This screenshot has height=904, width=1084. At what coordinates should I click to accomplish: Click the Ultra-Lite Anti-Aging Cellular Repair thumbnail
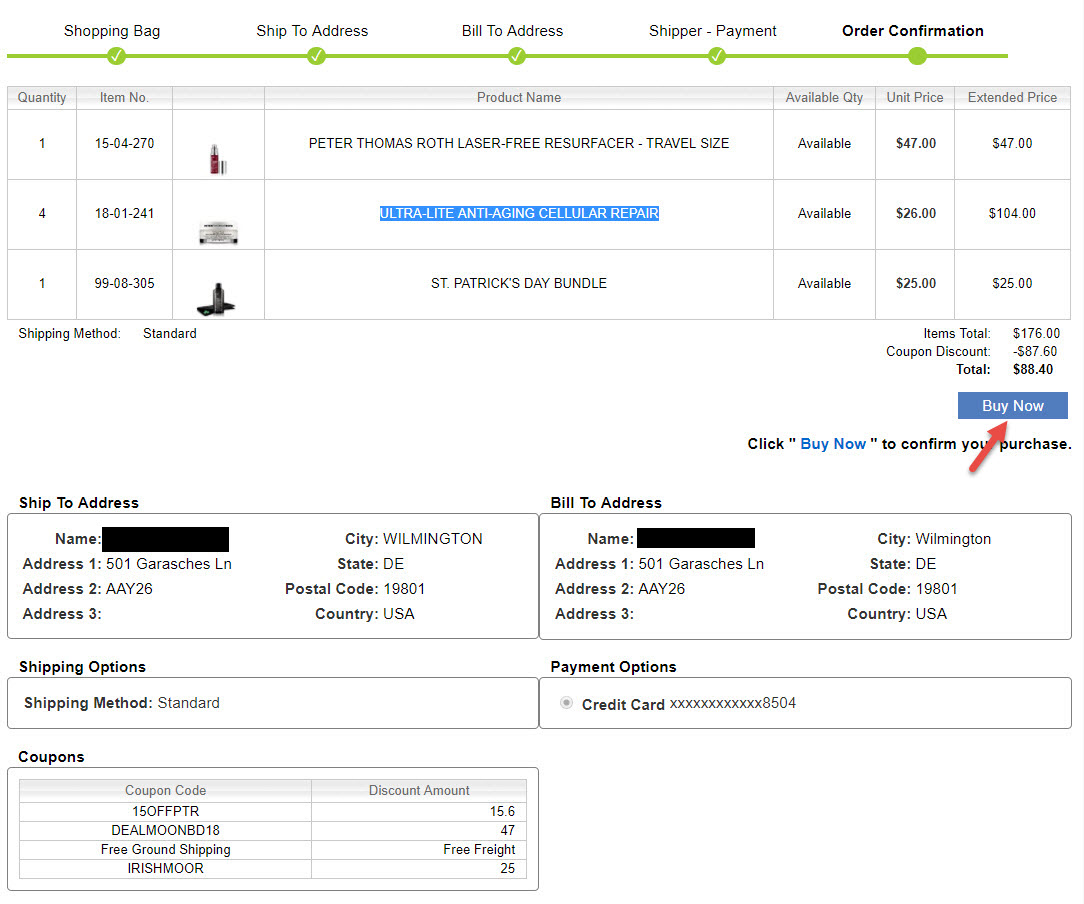click(x=218, y=232)
